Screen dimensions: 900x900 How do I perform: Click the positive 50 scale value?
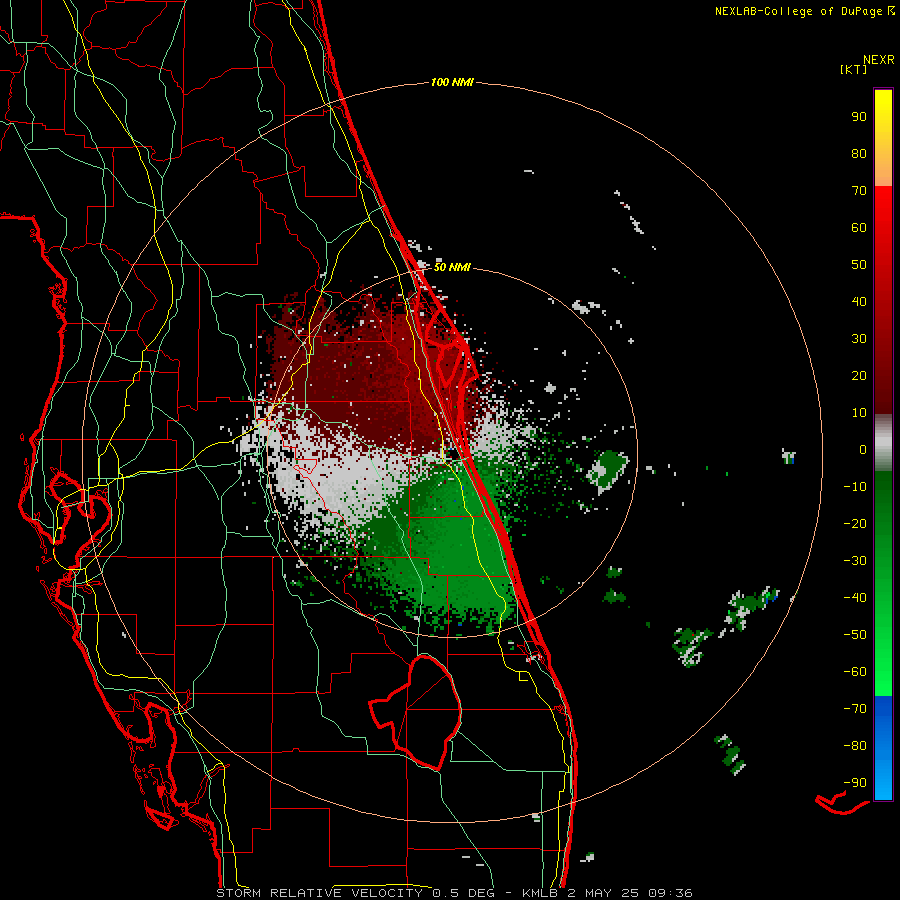click(859, 265)
